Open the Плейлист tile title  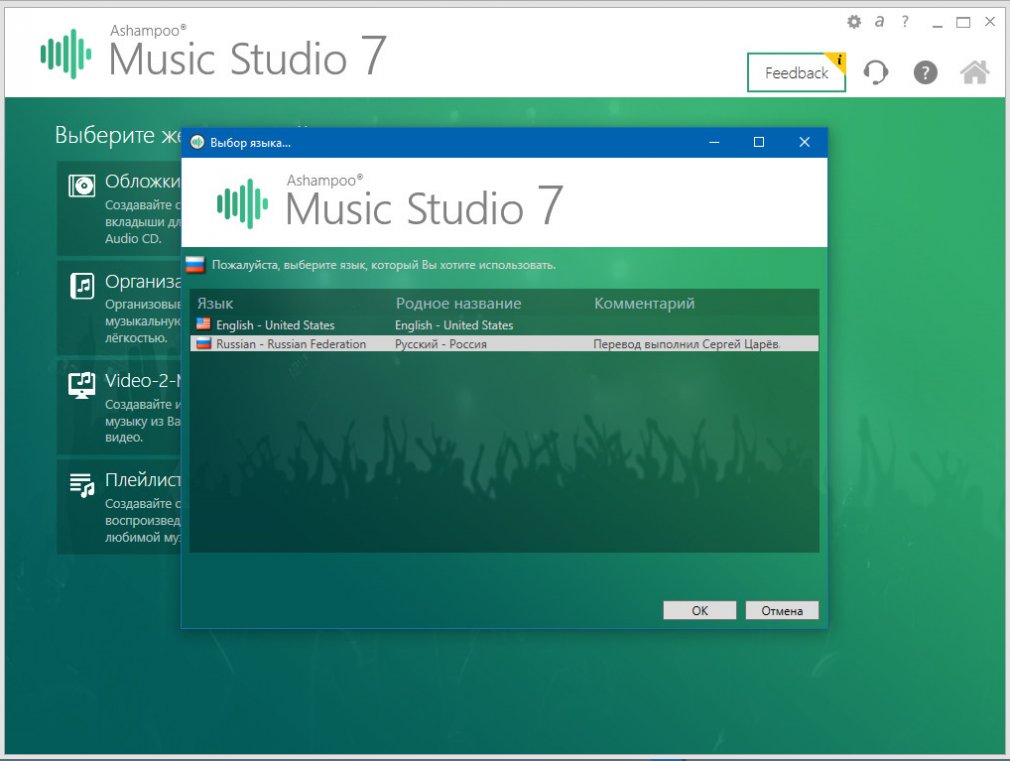pyautogui.click(x=142, y=480)
